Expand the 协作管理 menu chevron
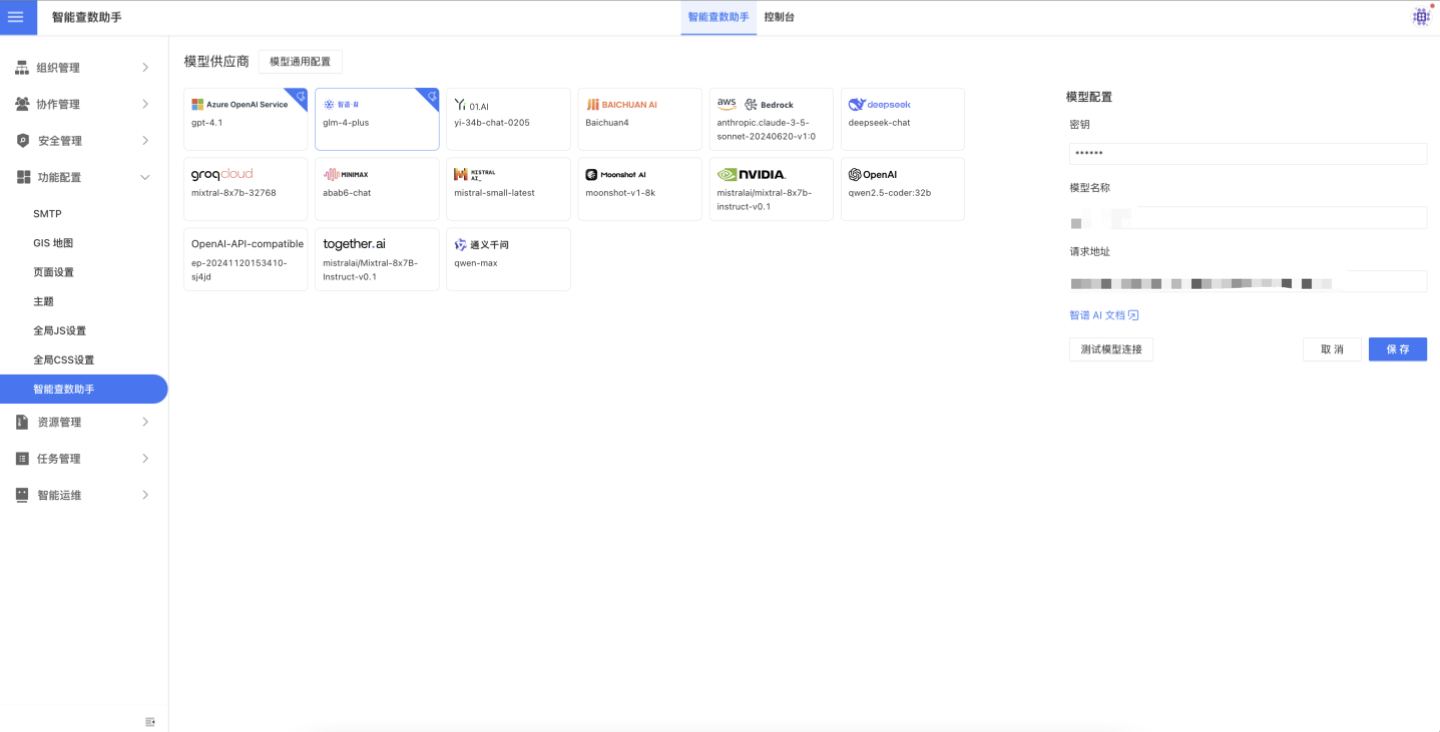The height and width of the screenshot is (732, 1440). point(145,104)
